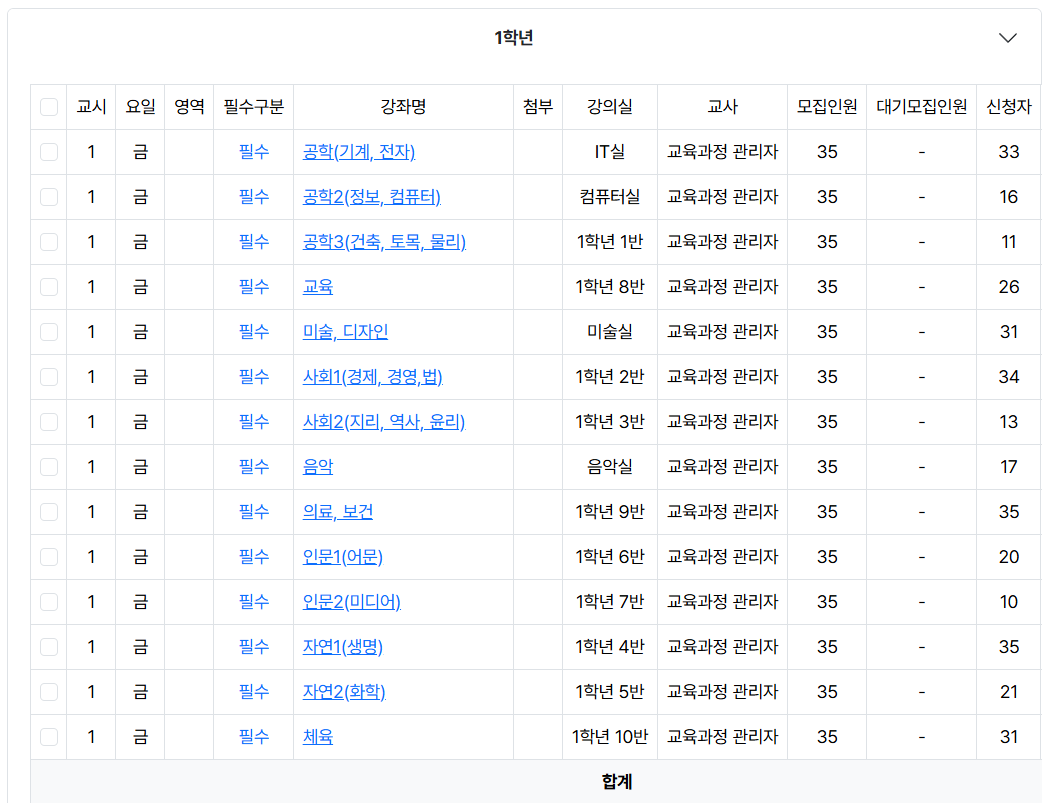Click applicant count 10 for 인문2(미디어)
The height and width of the screenshot is (803, 1043).
tap(1008, 602)
